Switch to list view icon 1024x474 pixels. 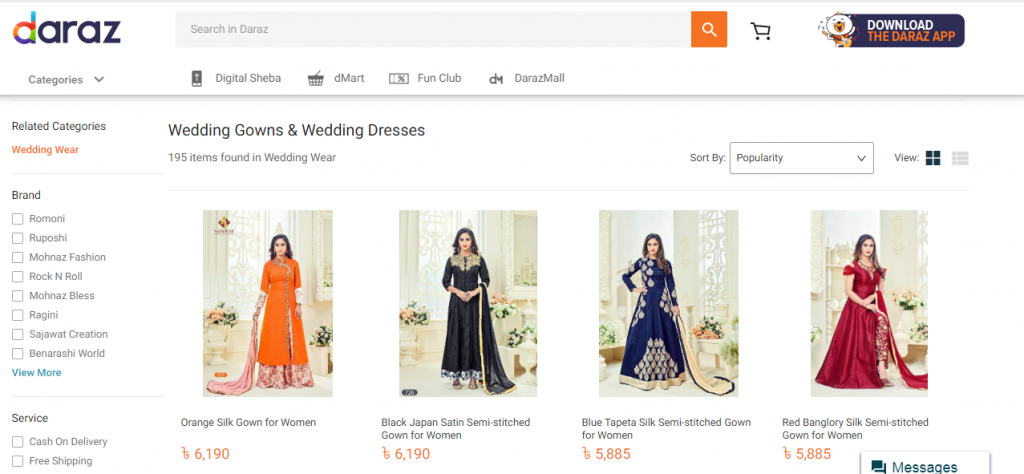point(960,158)
